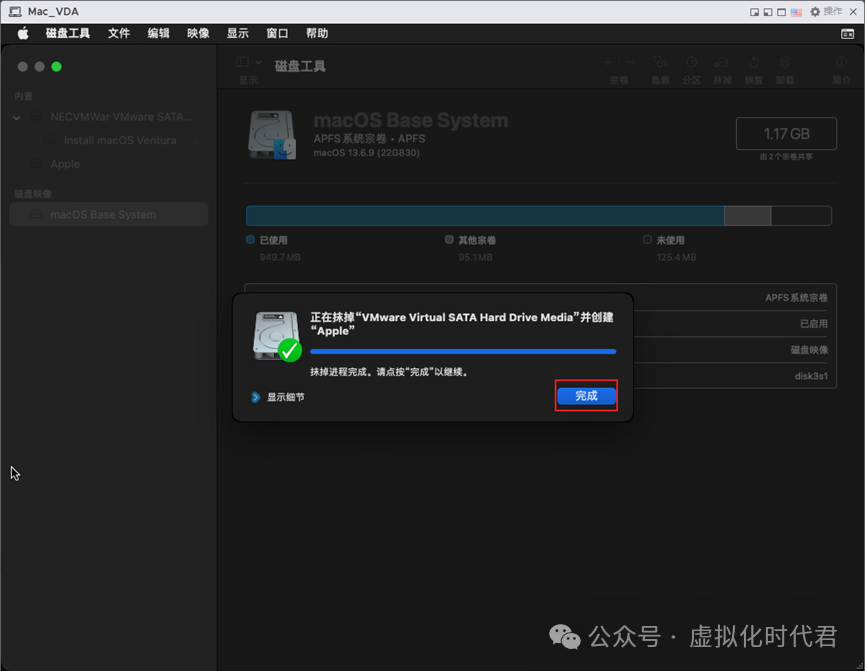Click the 1.17 GB capacity box
The width and height of the screenshot is (865, 671).
coord(786,134)
